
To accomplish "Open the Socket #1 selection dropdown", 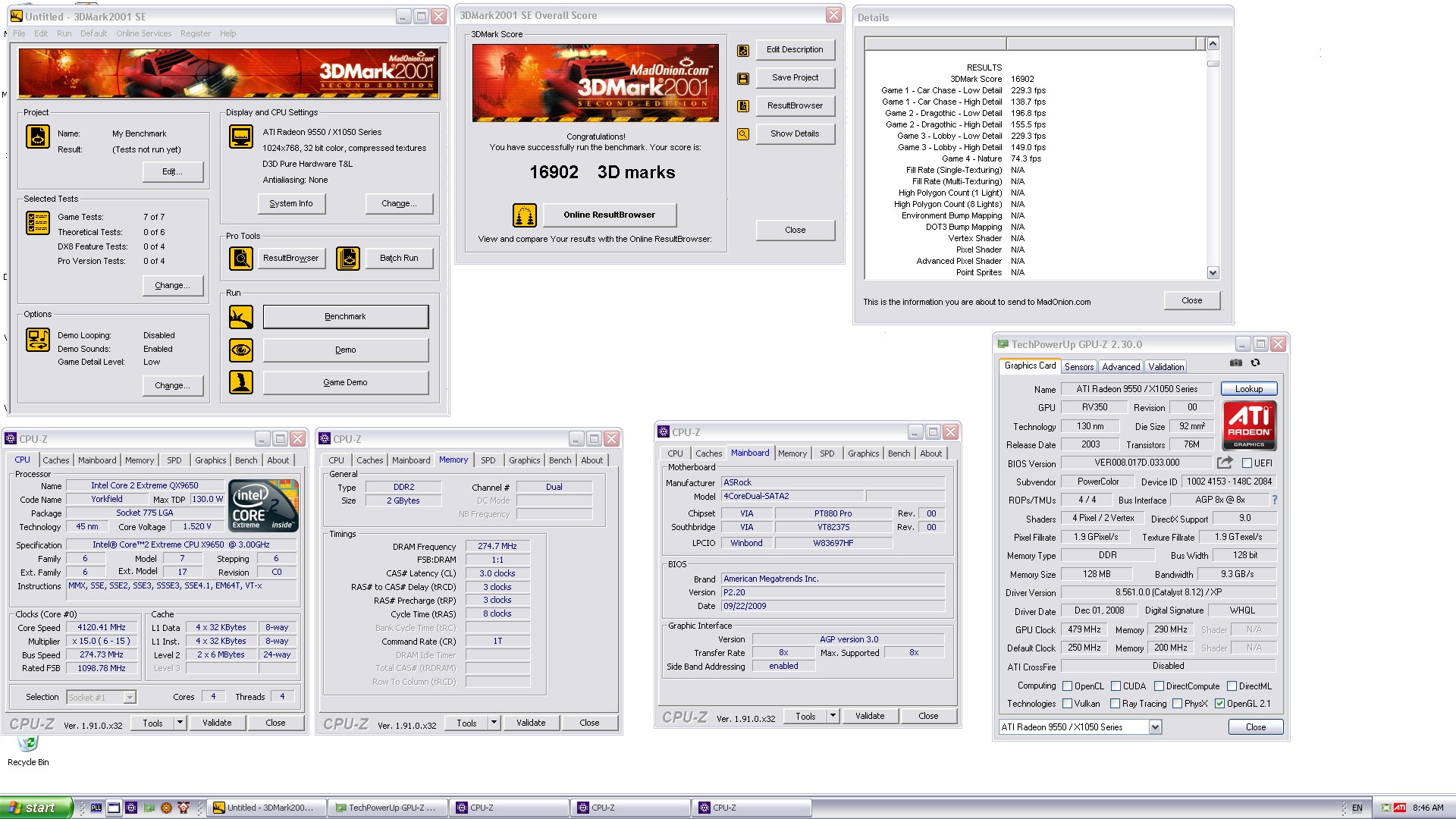I will pos(130,698).
